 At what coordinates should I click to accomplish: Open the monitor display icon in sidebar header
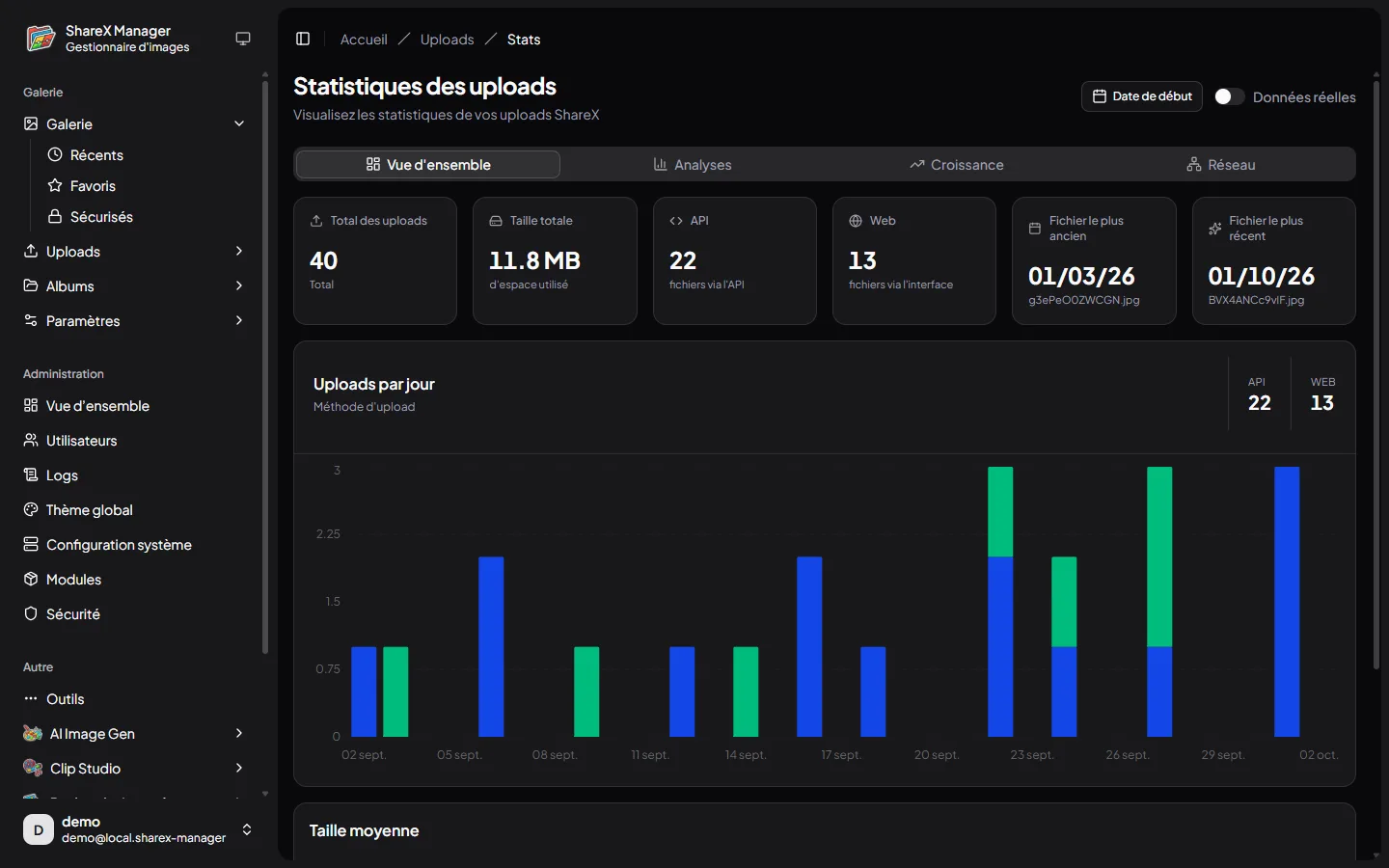pyautogui.click(x=243, y=39)
